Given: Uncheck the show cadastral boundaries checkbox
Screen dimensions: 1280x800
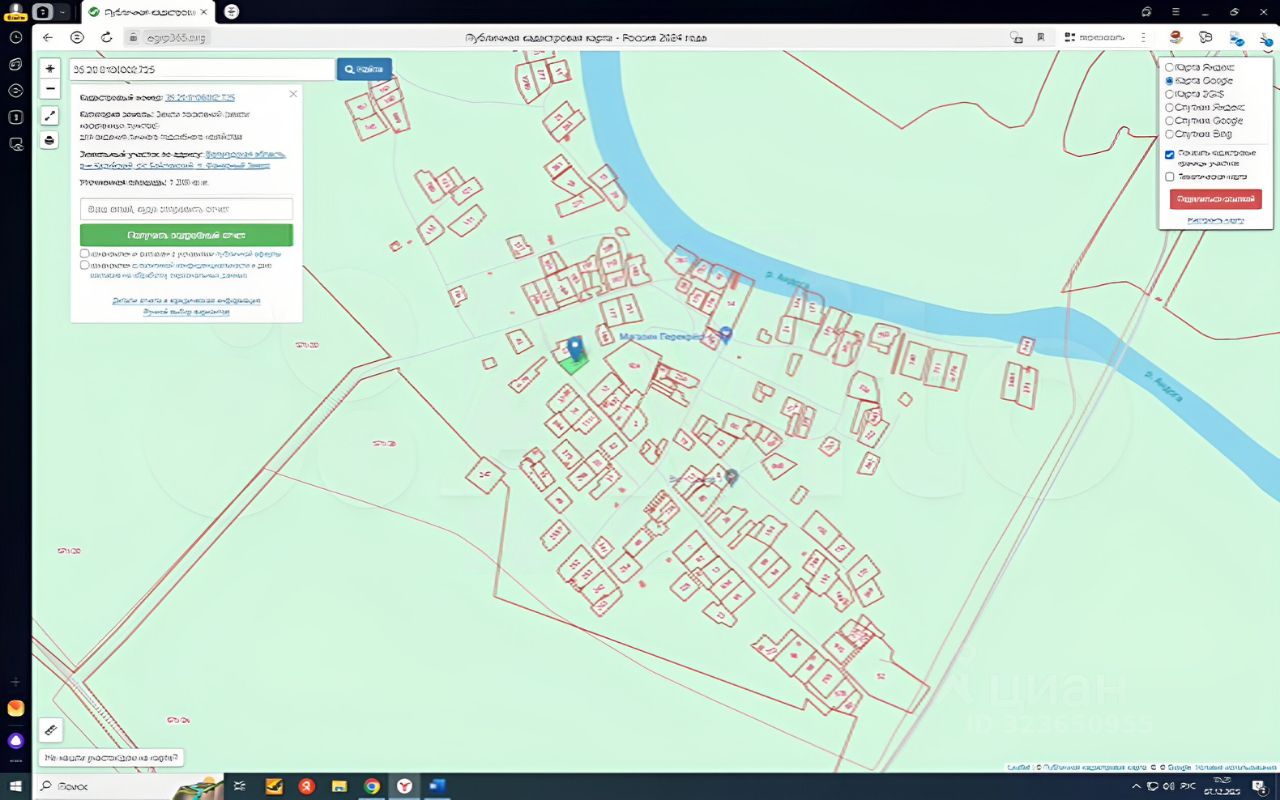Looking at the screenshot, I should (1170, 154).
